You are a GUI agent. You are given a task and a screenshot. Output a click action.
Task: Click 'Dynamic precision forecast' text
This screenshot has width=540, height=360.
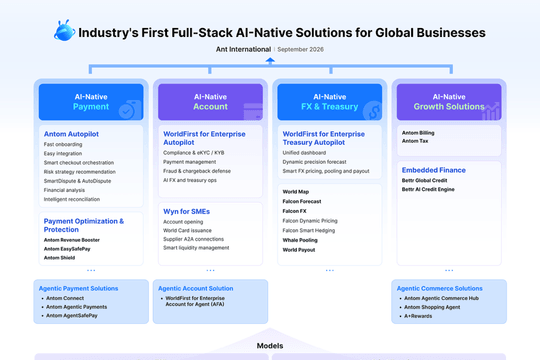[314, 162]
